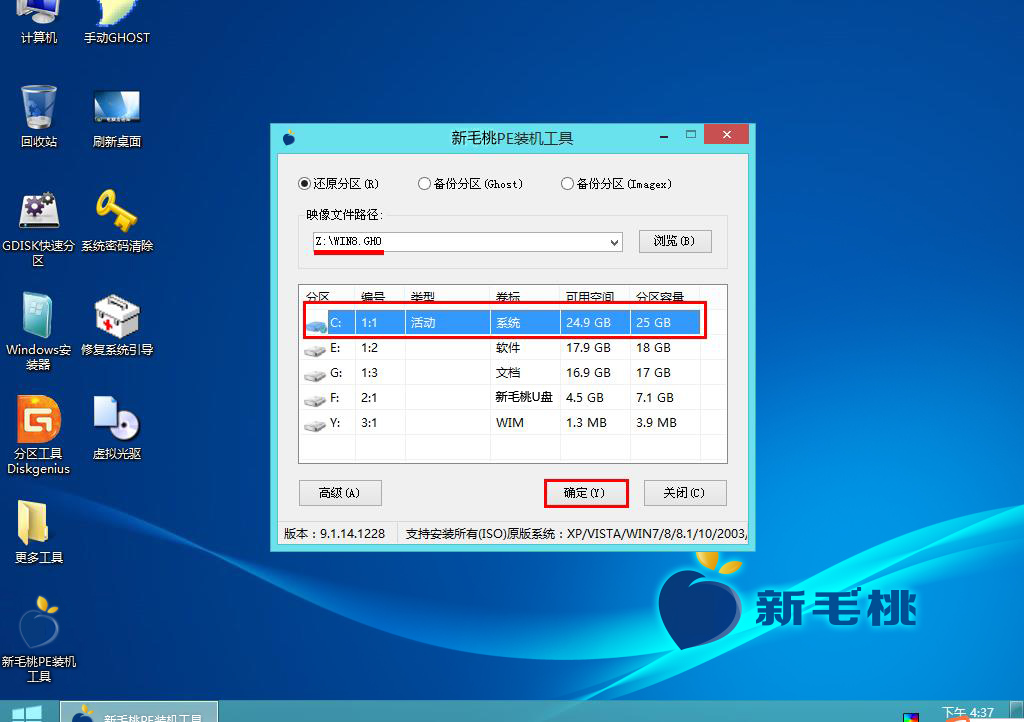
Task: Open the 更多工具 folder icon
Action: [39, 532]
